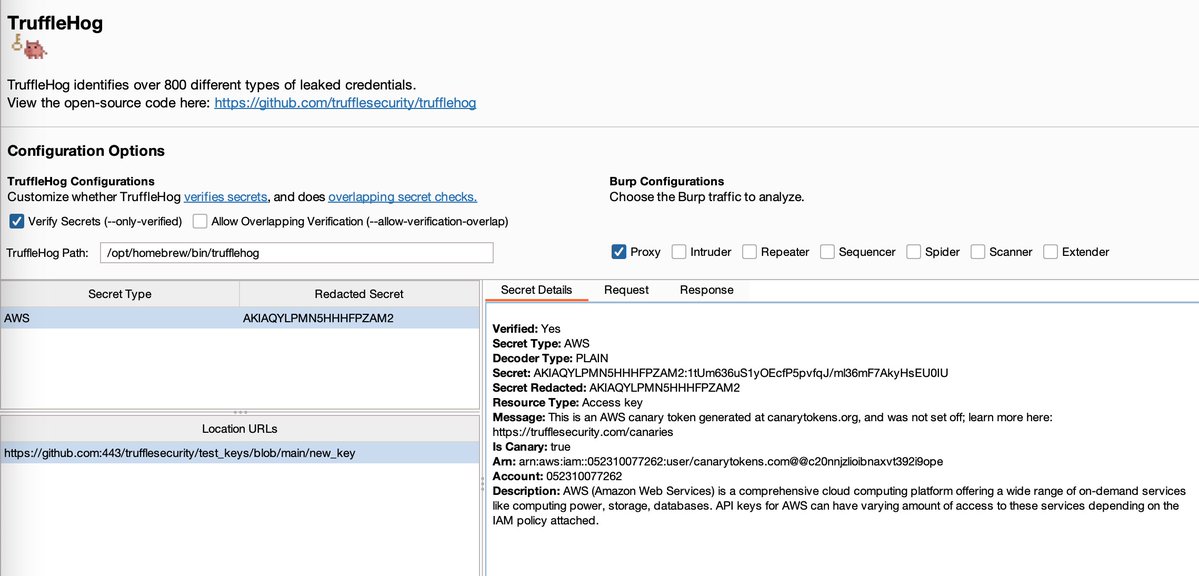Click the 'Is Canary: true' line

(531, 447)
